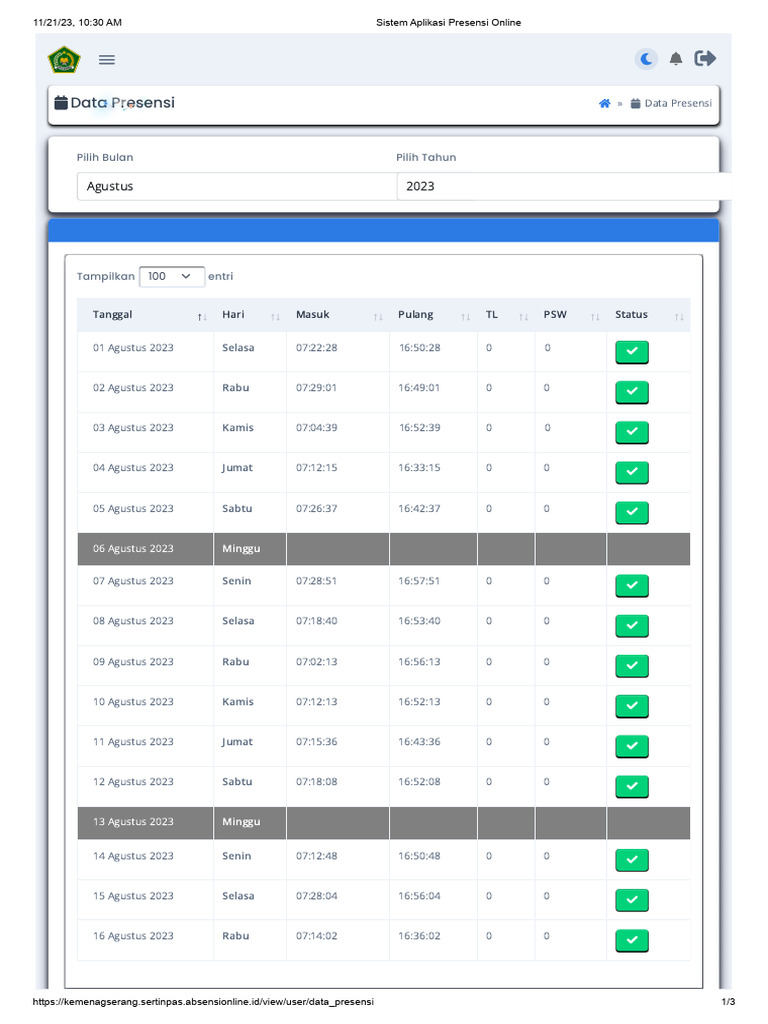Sort table by Tanggal column

point(146,315)
